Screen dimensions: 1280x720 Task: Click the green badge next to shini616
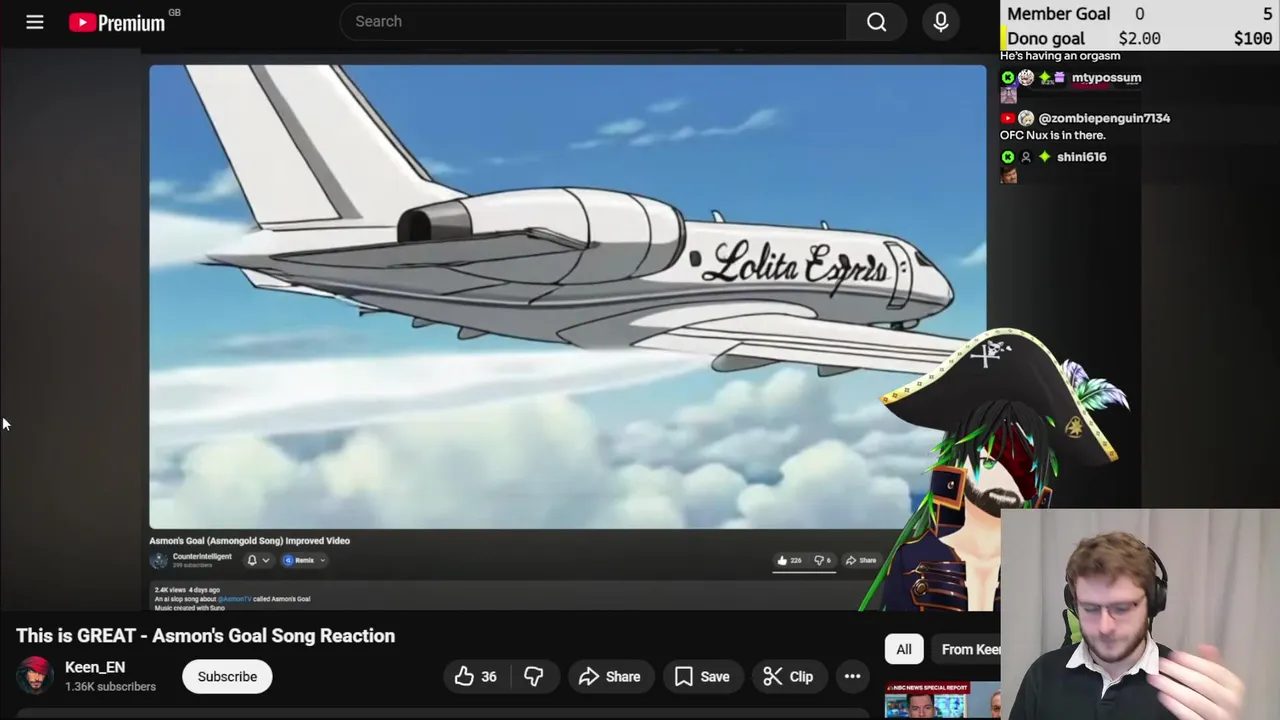click(1008, 157)
